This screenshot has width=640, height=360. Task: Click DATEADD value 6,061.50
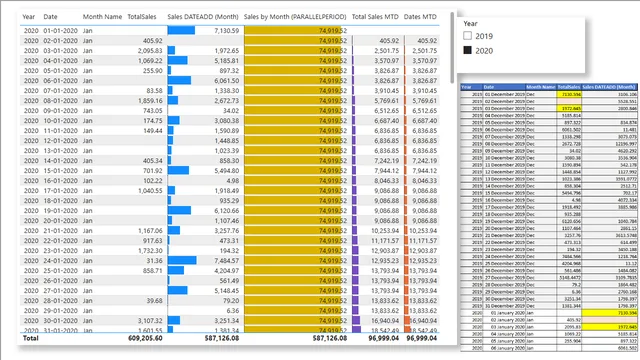click(227, 81)
